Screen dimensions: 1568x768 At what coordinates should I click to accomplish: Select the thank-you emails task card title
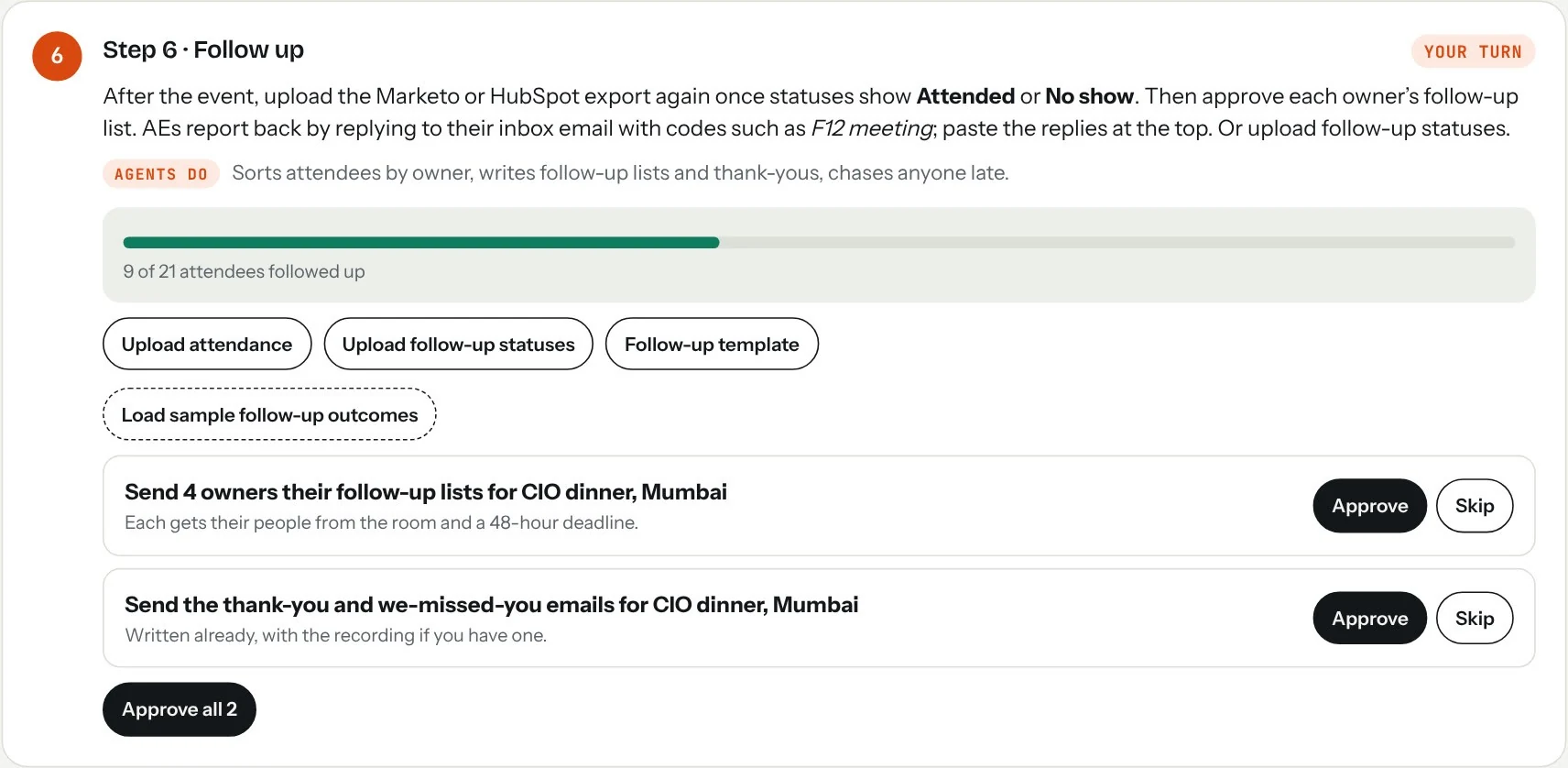[x=492, y=605]
